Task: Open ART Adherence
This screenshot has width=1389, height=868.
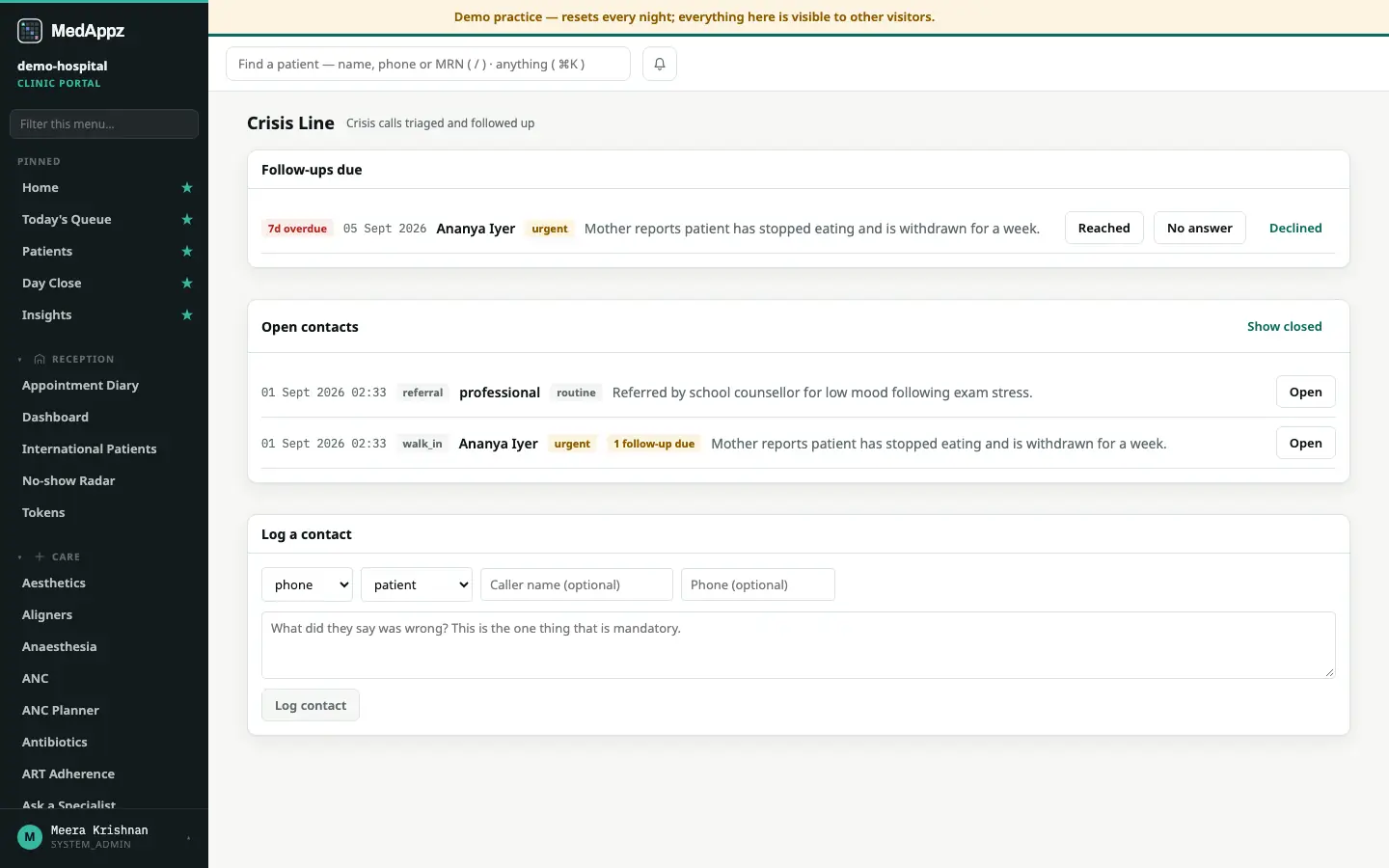Action: point(68,774)
